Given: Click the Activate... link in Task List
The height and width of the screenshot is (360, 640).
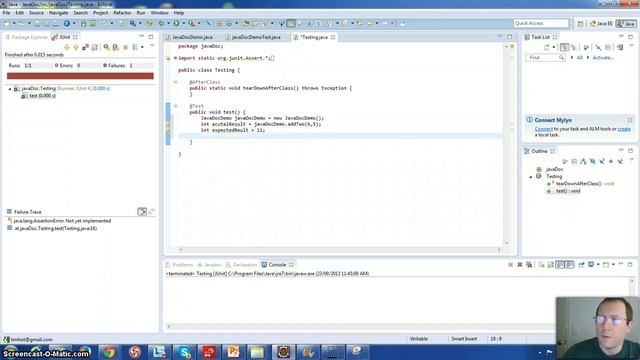Looking at the screenshot, I should (603, 58).
